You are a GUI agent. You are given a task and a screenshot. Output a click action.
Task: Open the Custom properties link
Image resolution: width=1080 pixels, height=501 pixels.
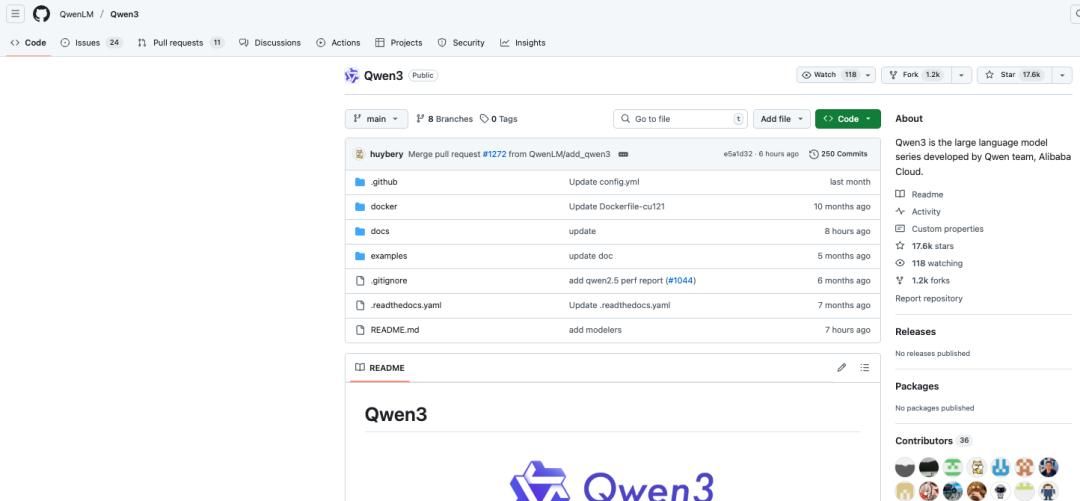pos(939,229)
